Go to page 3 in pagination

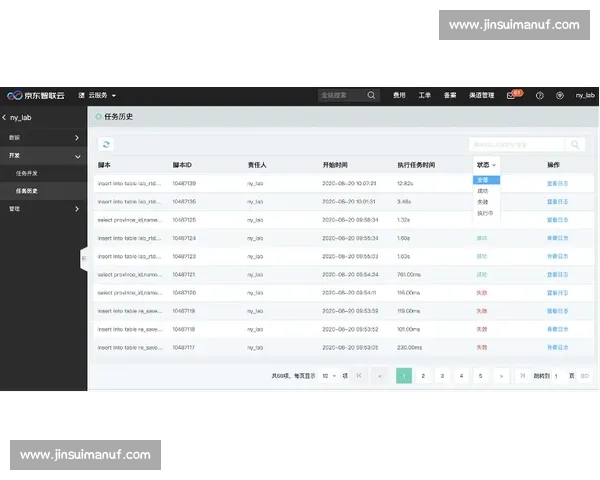(442, 376)
